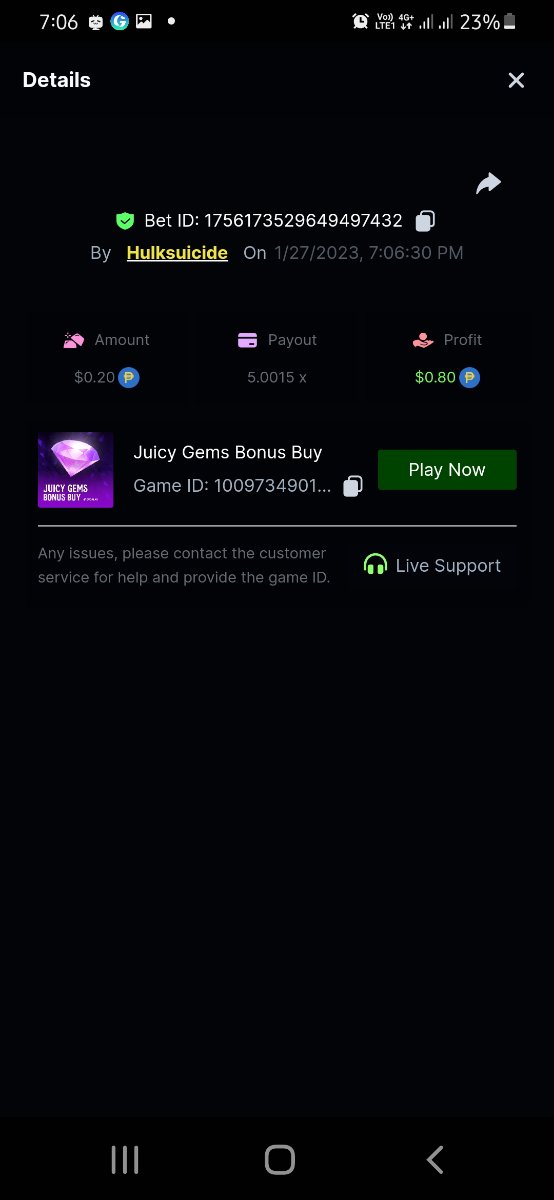Open the Juicy Gems game thumbnail

[x=75, y=470]
